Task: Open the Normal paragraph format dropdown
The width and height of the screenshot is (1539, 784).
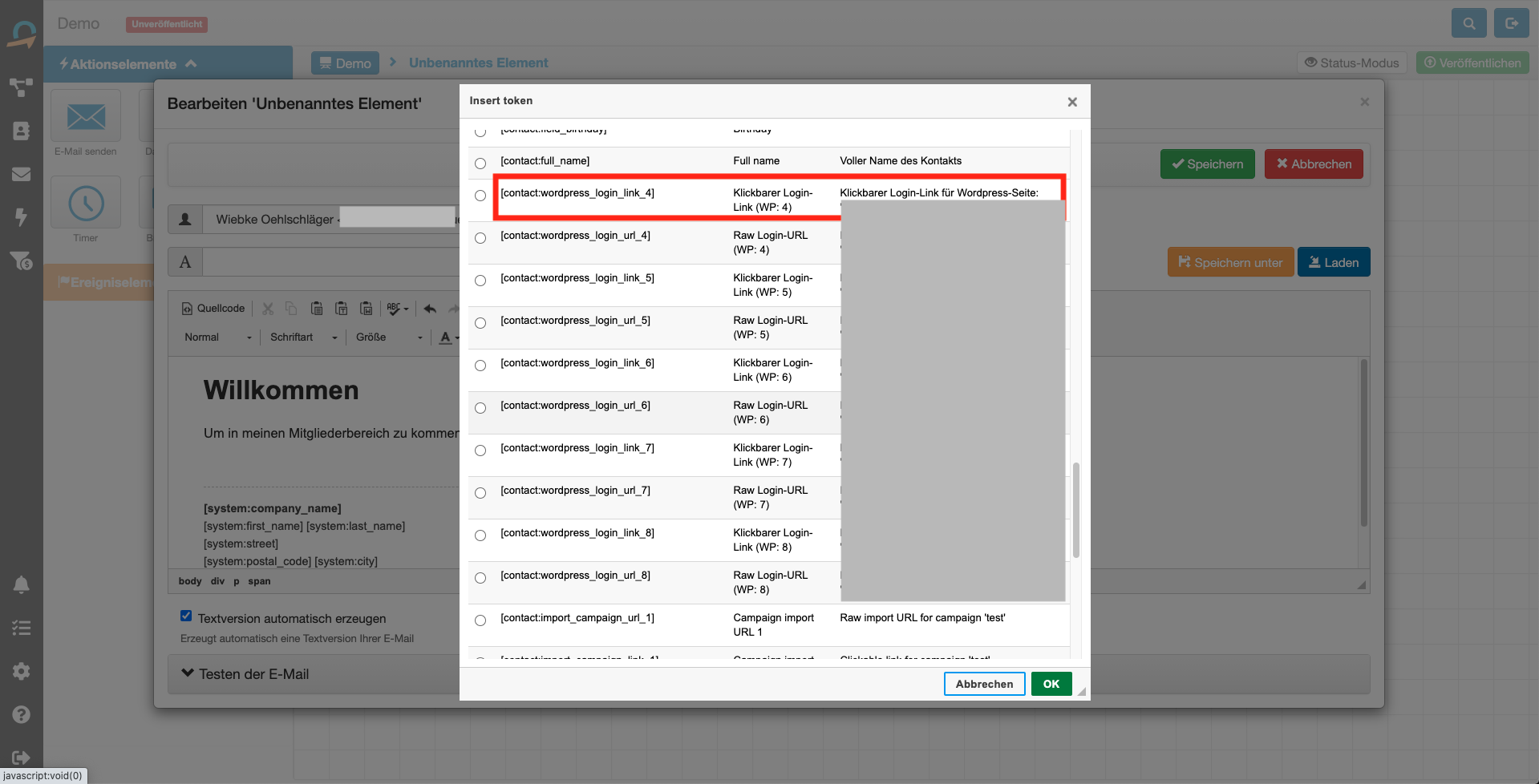Action: click(x=217, y=337)
